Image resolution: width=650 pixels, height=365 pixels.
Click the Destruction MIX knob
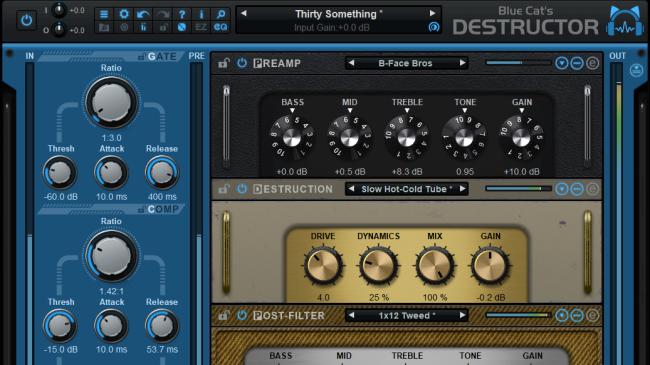click(x=434, y=265)
